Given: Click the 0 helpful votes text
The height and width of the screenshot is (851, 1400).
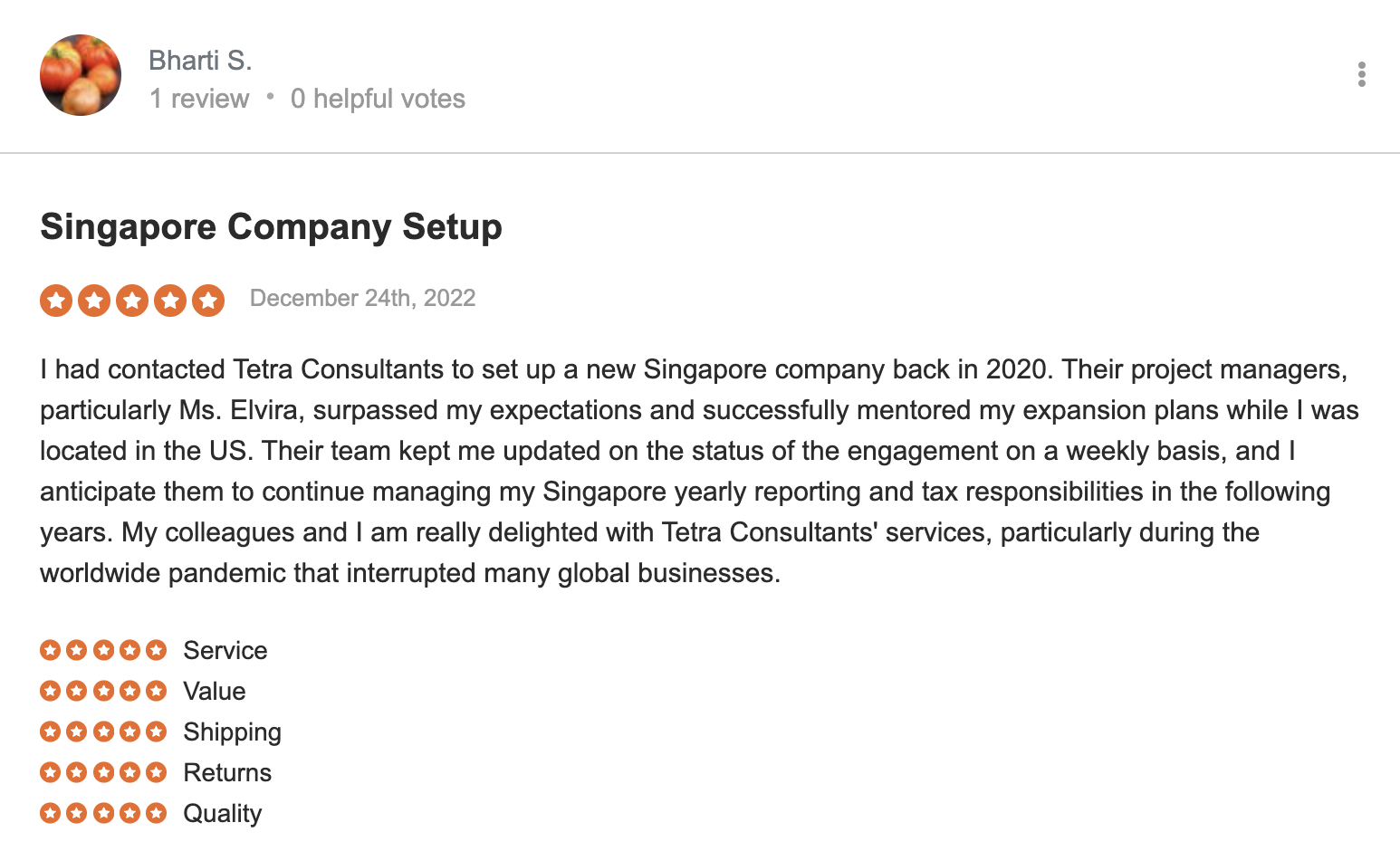Looking at the screenshot, I should tap(377, 99).
